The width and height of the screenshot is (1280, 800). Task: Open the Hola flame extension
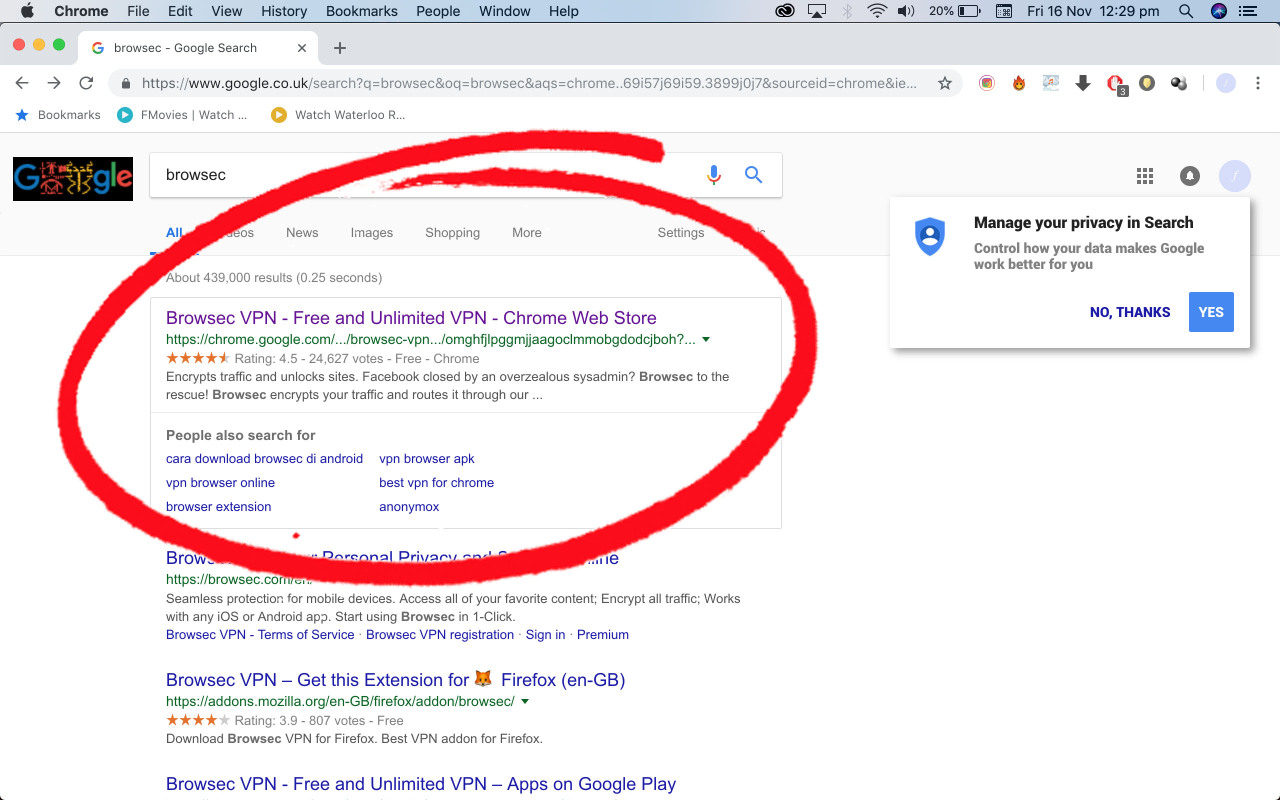(x=1019, y=84)
